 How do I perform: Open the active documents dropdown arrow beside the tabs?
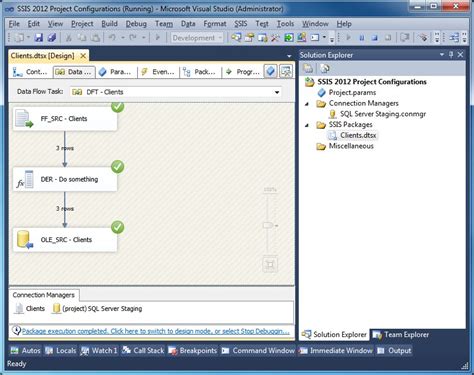[289, 56]
